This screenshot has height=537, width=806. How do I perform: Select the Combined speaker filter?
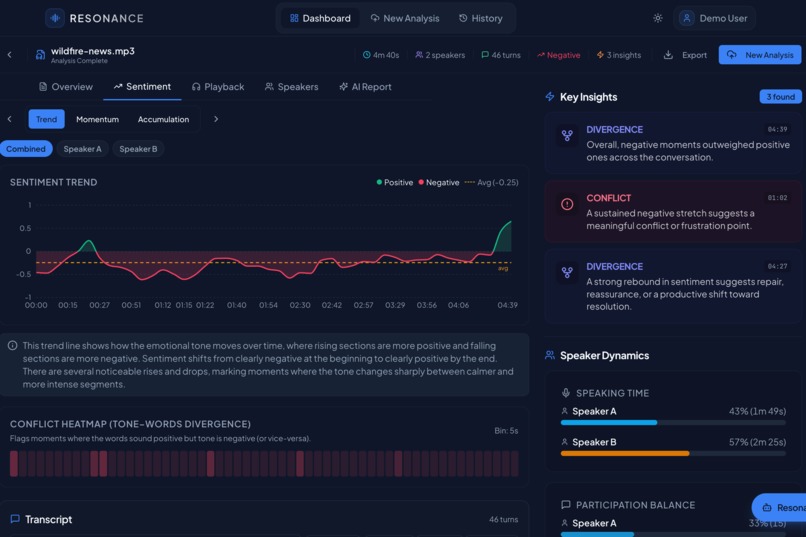[26, 149]
